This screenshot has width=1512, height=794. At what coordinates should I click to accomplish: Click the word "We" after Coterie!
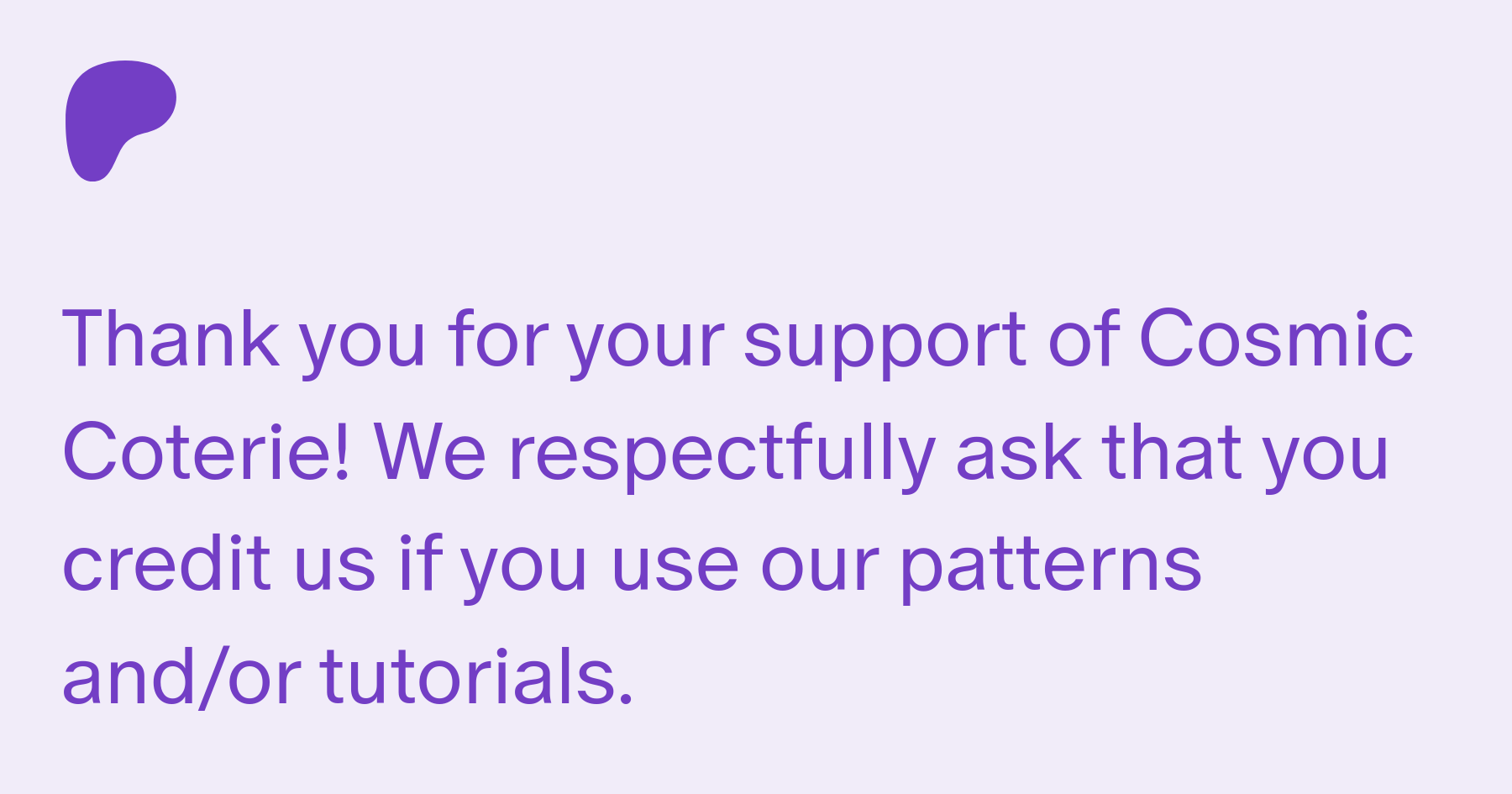click(430, 452)
